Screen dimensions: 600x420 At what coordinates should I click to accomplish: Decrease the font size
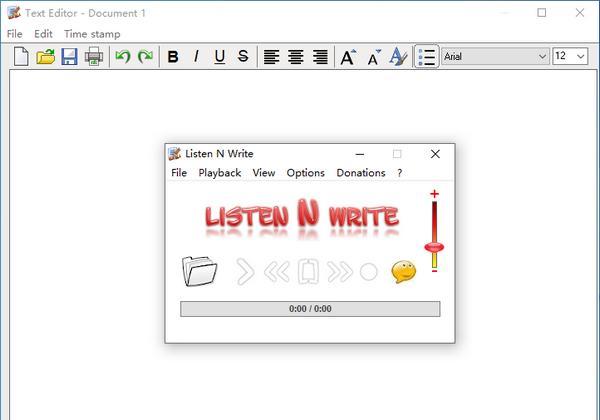click(x=374, y=57)
